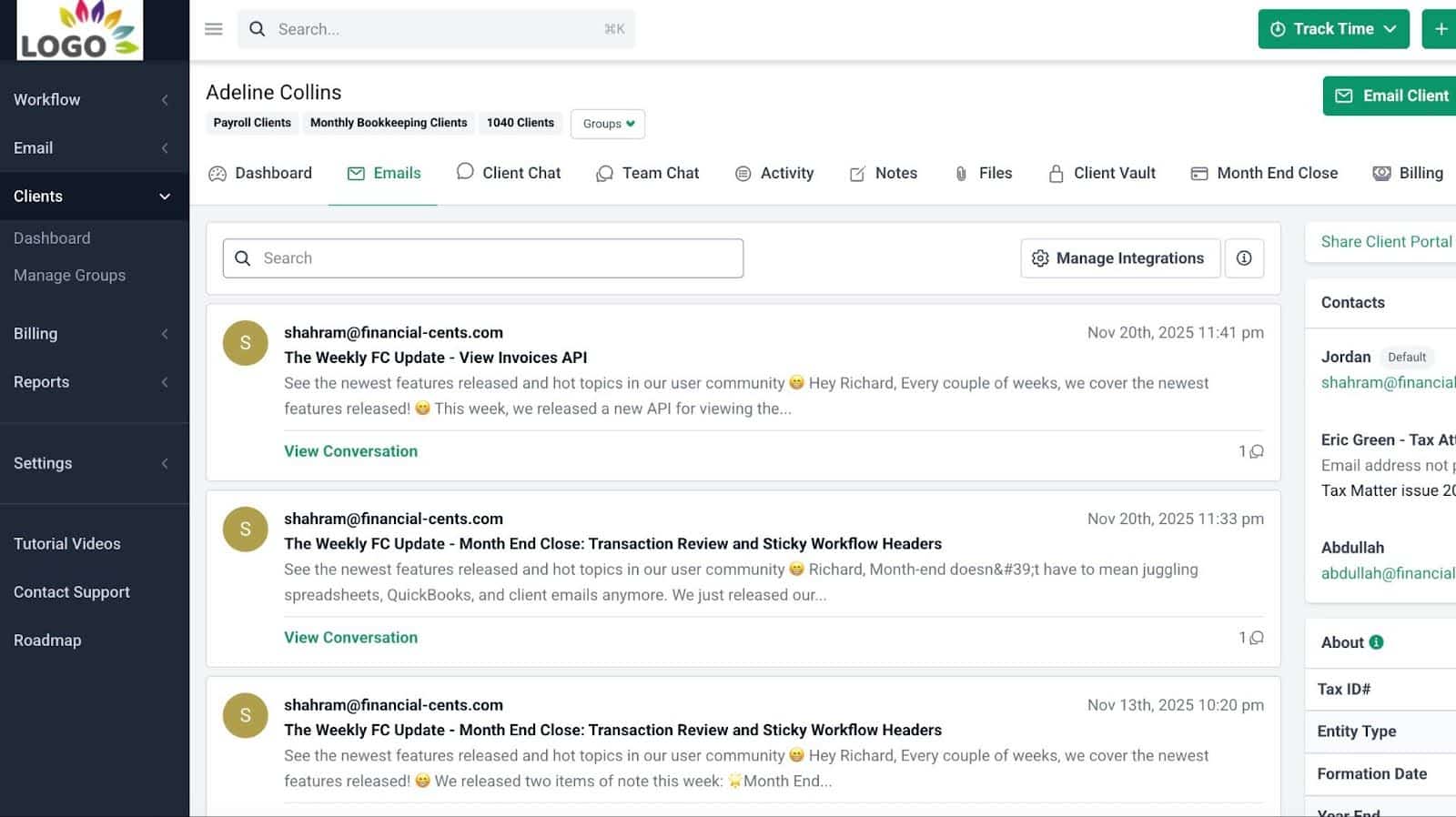Click the S avatar of View Invoices API email
The width and height of the screenshot is (1456, 817).
click(x=245, y=343)
